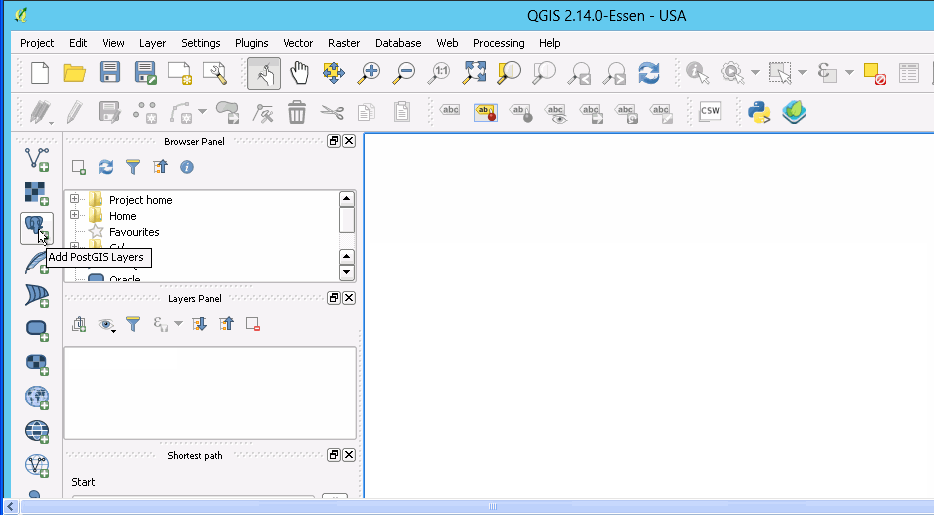Click horizontal scrollbar left arrow
934x515 pixels.
coord(10,507)
